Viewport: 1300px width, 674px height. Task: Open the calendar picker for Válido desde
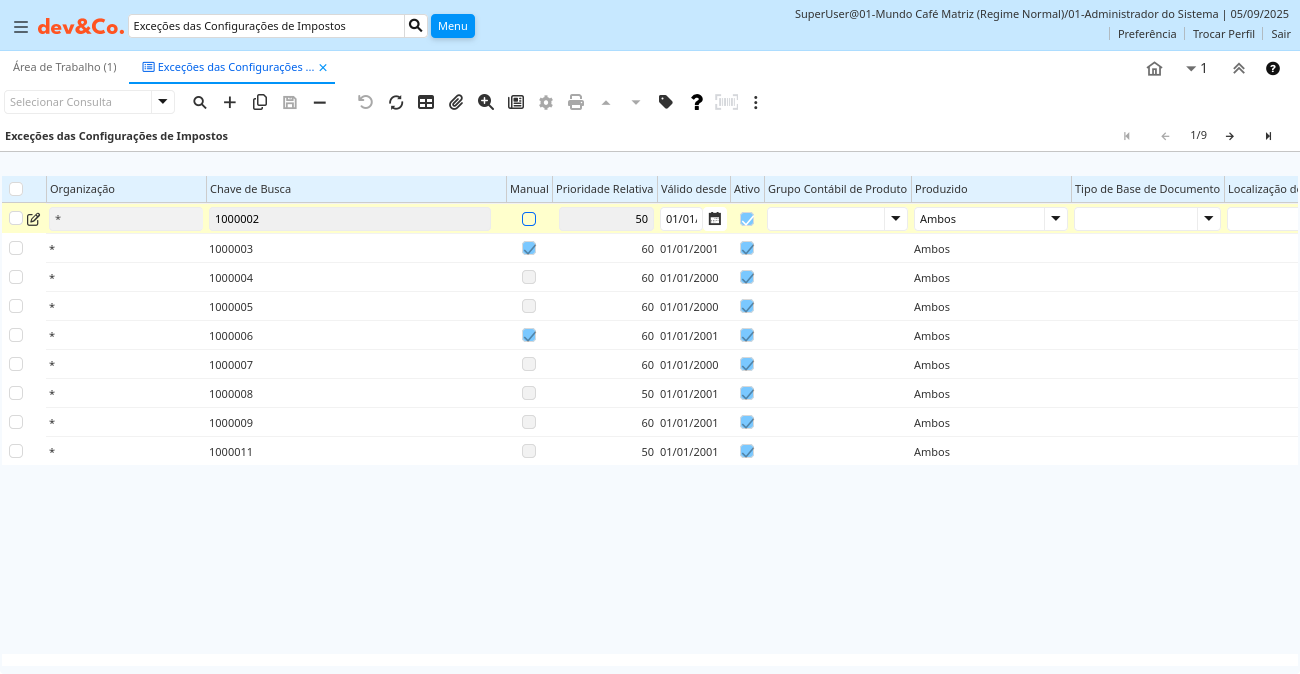pyautogui.click(x=715, y=219)
